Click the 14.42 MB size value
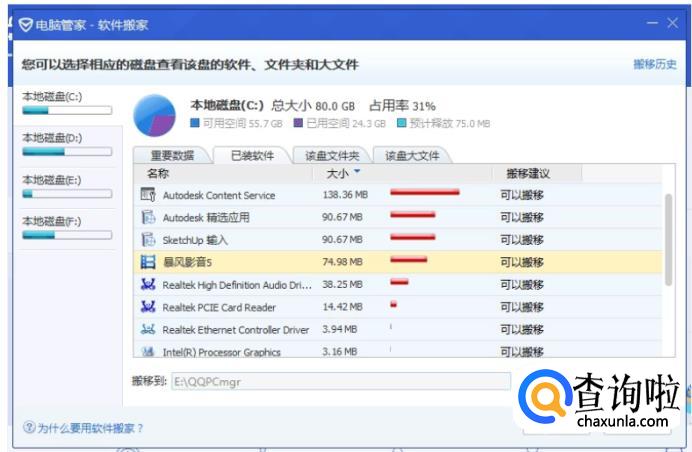692x452 pixels. click(342, 307)
